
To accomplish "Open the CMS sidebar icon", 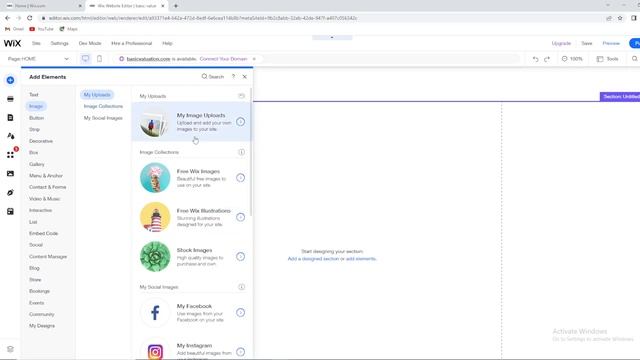I will [x=10, y=211].
